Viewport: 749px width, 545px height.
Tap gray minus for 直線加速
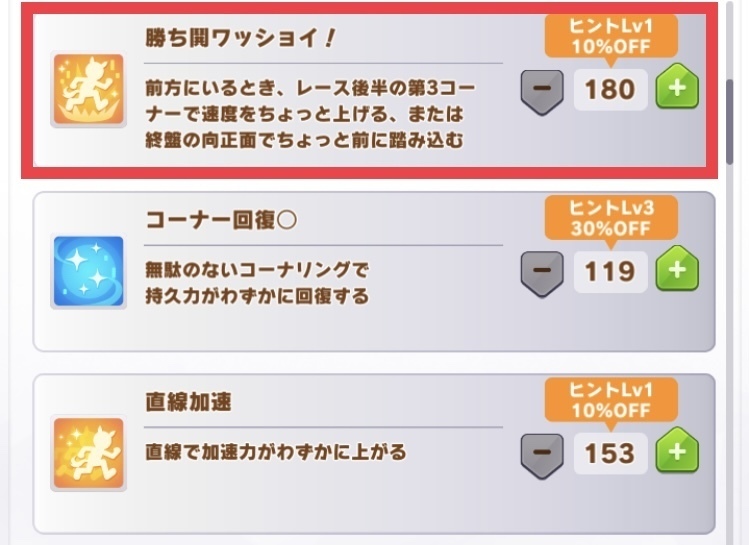[x=542, y=456]
